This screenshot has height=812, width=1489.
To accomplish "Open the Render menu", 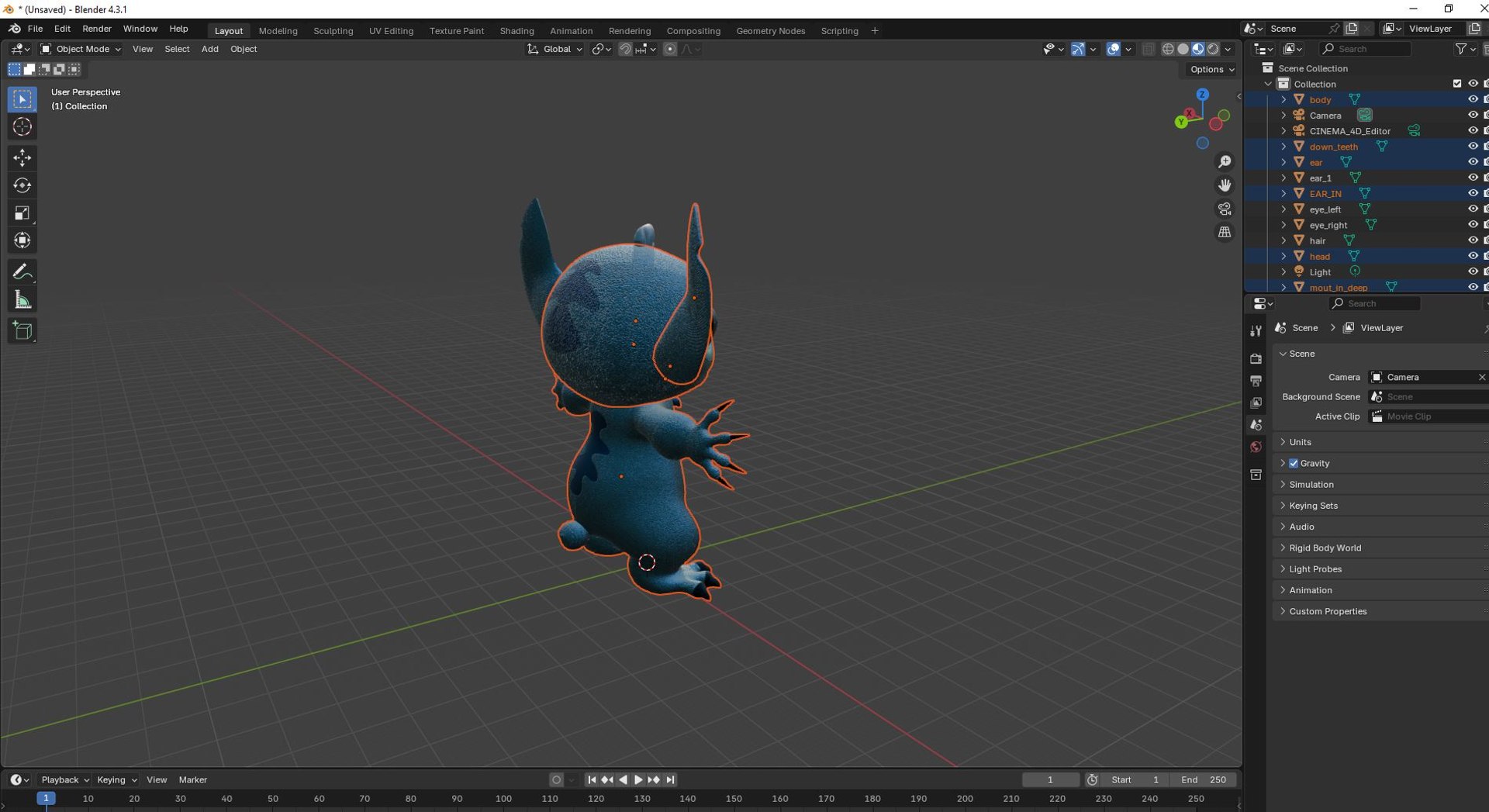I will tap(97, 29).
